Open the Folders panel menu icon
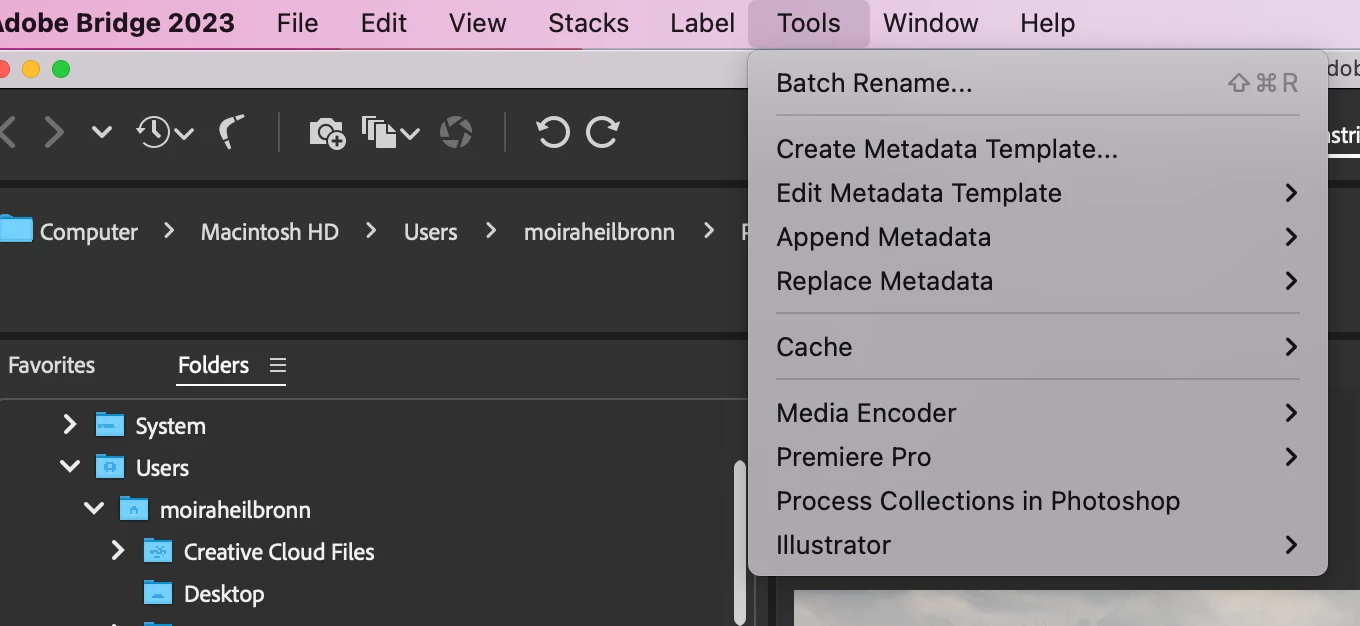The width and height of the screenshot is (1360, 626). [278, 365]
